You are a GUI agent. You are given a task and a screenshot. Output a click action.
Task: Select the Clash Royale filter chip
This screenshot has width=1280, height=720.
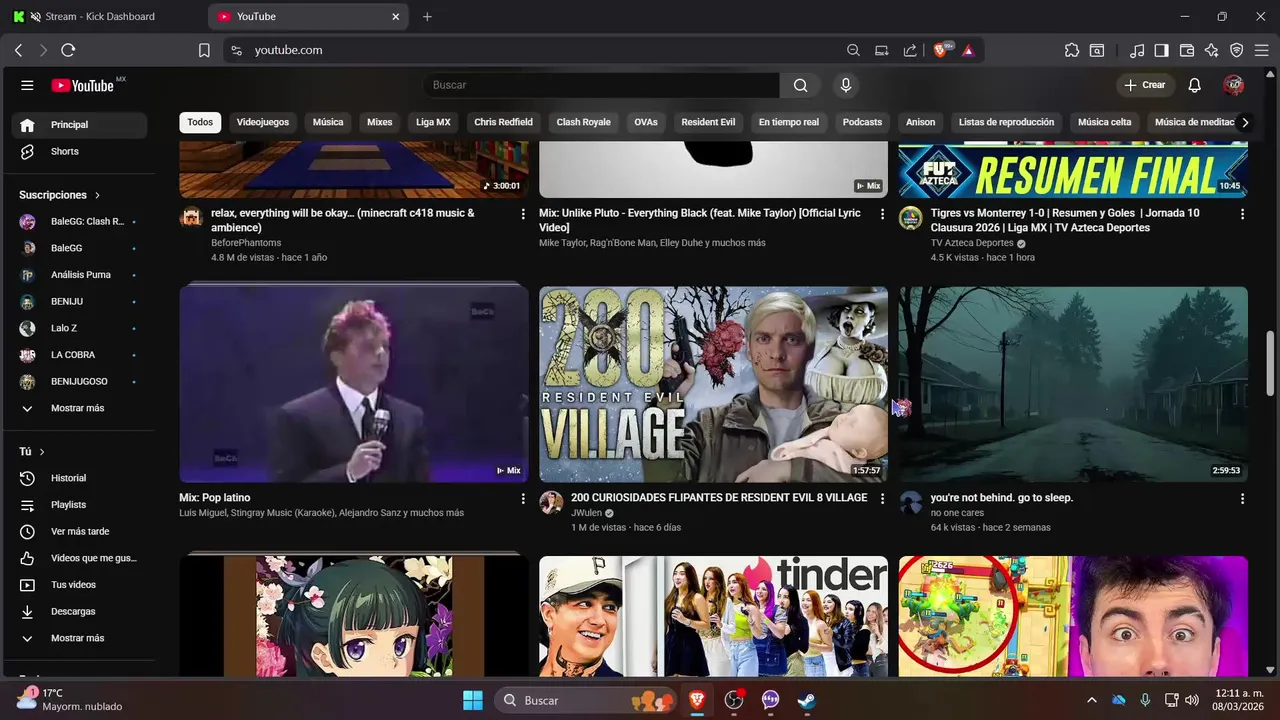(583, 122)
